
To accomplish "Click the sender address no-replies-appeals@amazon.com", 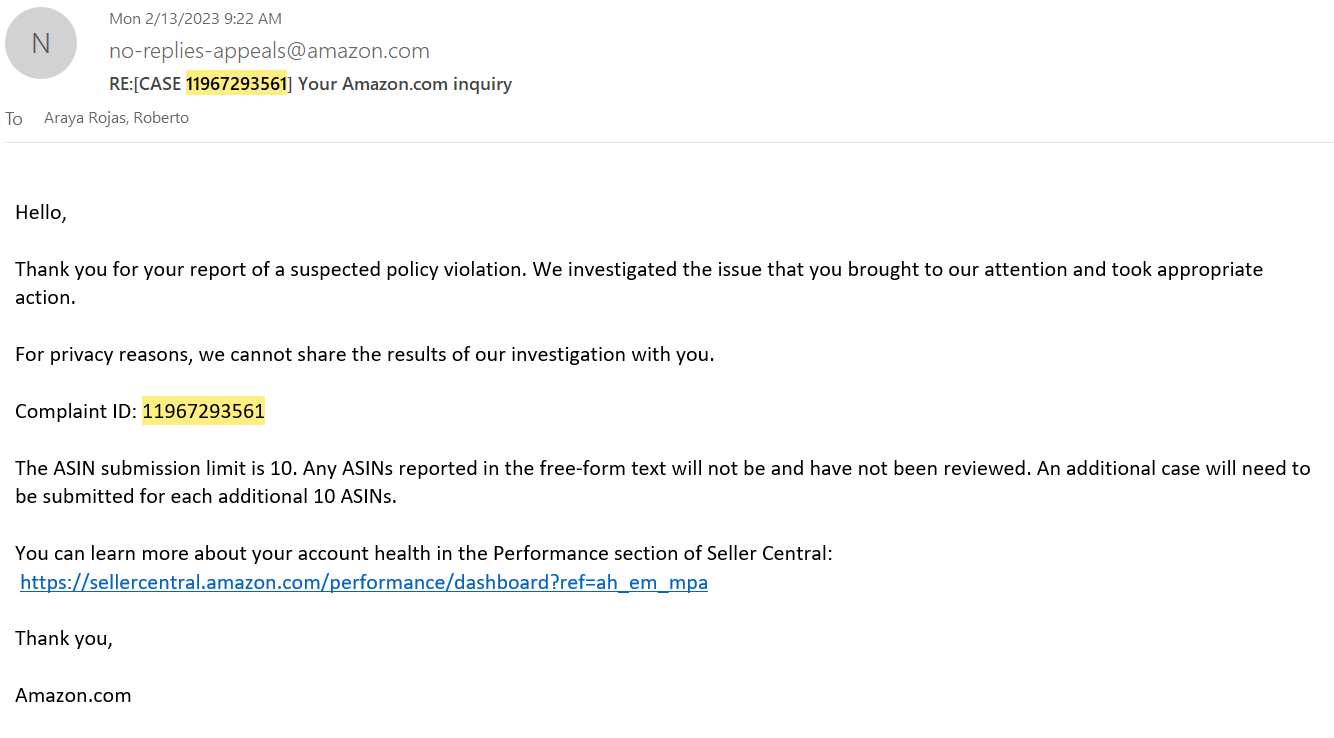I will coord(269,51).
